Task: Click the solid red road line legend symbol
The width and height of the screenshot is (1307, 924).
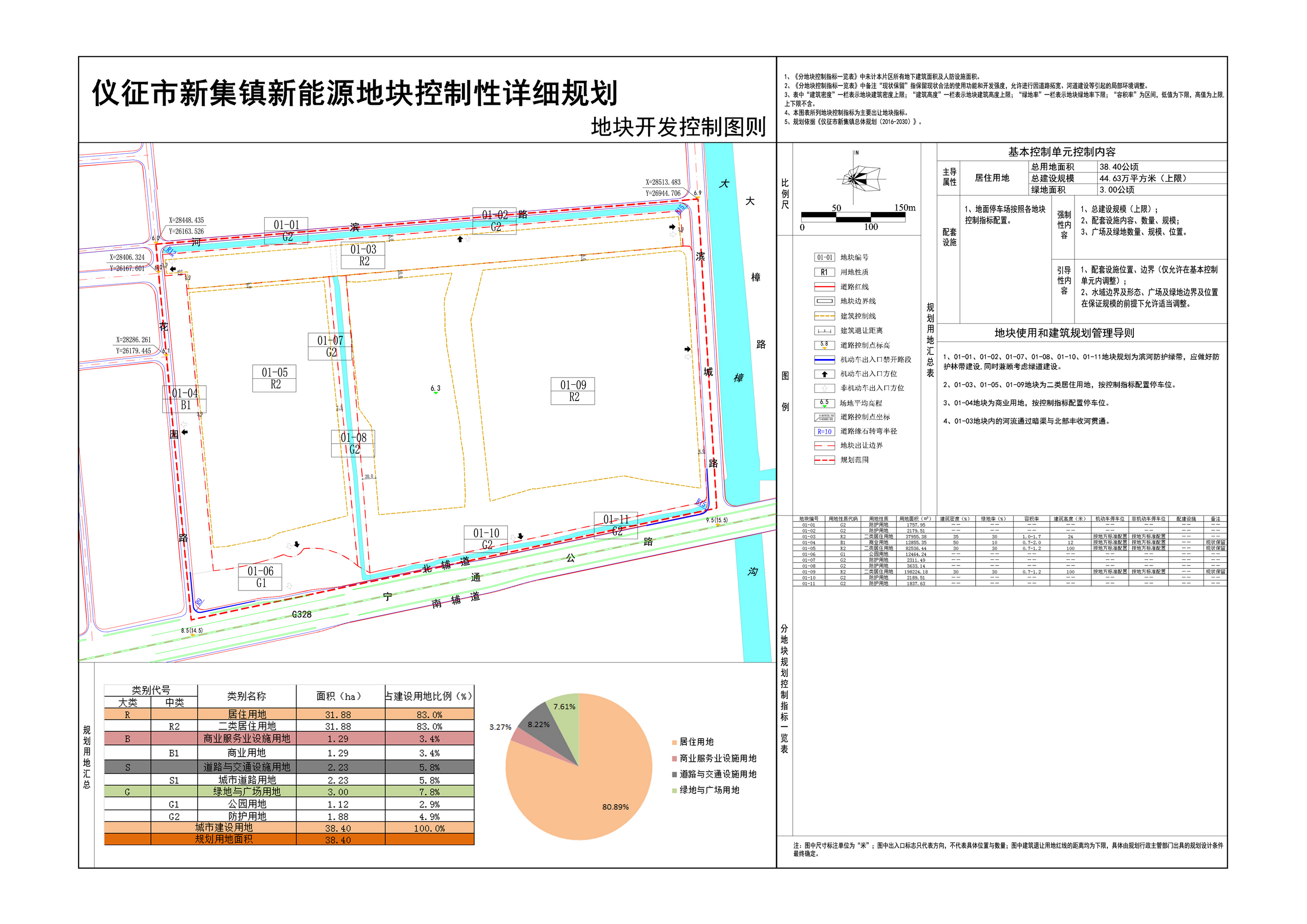Action: (824, 286)
